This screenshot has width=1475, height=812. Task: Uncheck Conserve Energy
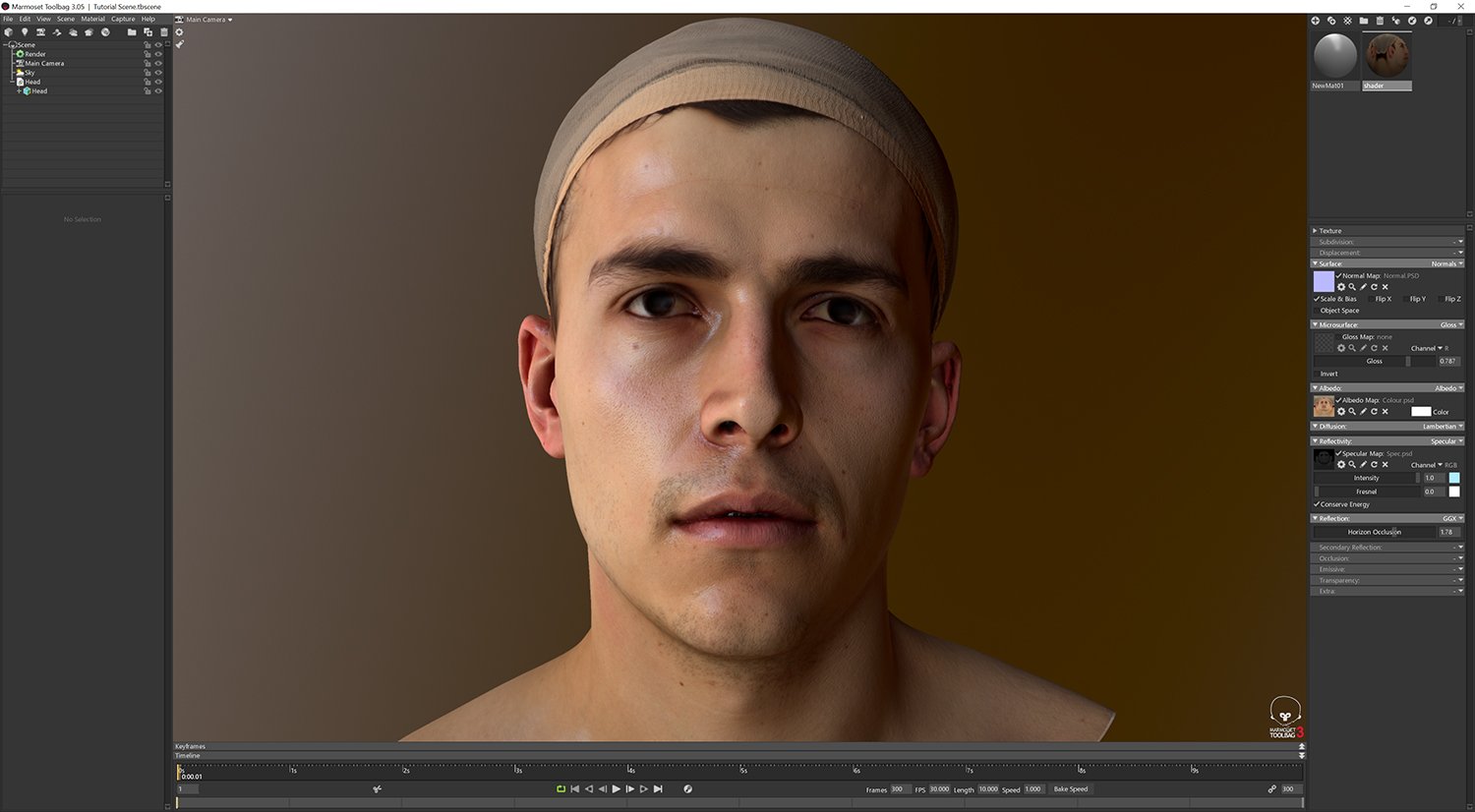point(1317,504)
